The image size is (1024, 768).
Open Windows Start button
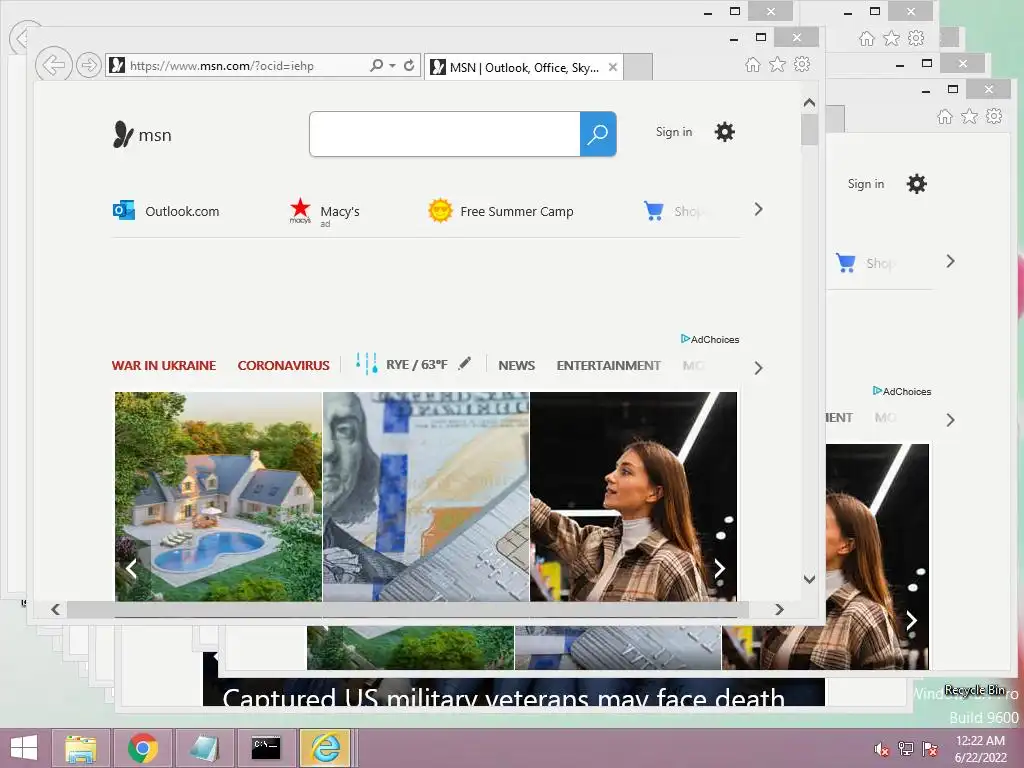pos(24,748)
